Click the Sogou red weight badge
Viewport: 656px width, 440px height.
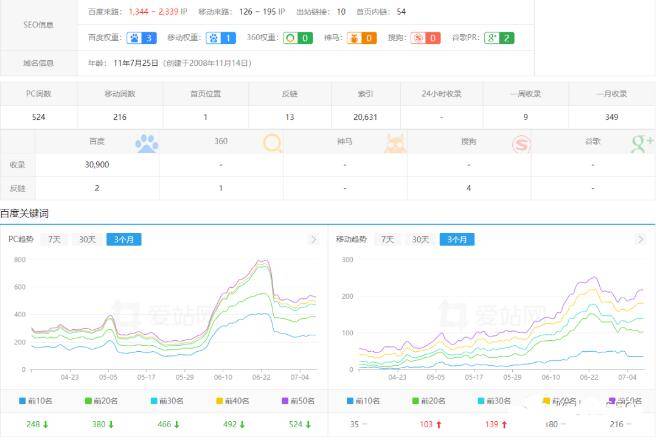tap(425, 38)
